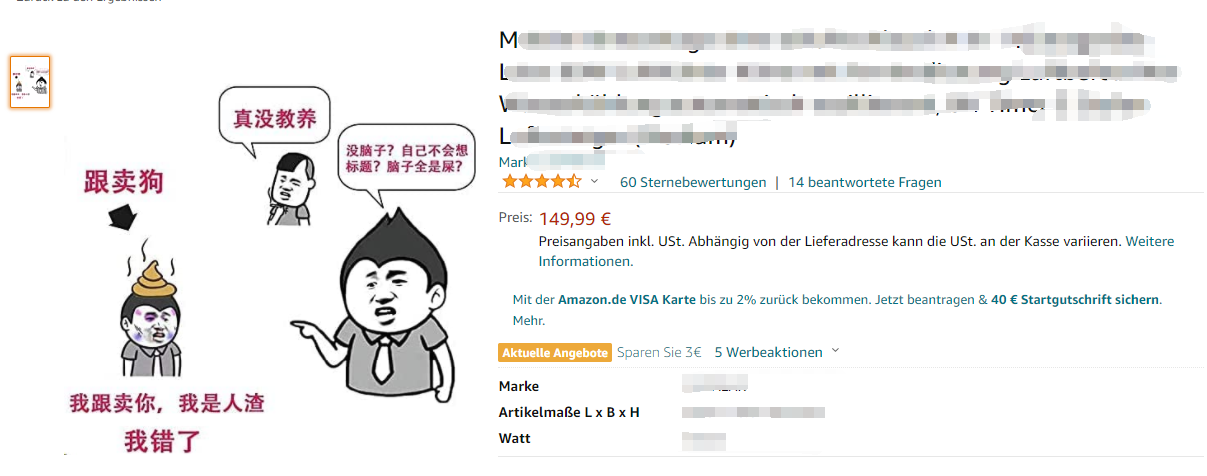Click the orange star rating icons
The image size is (1207, 476).
(541, 182)
